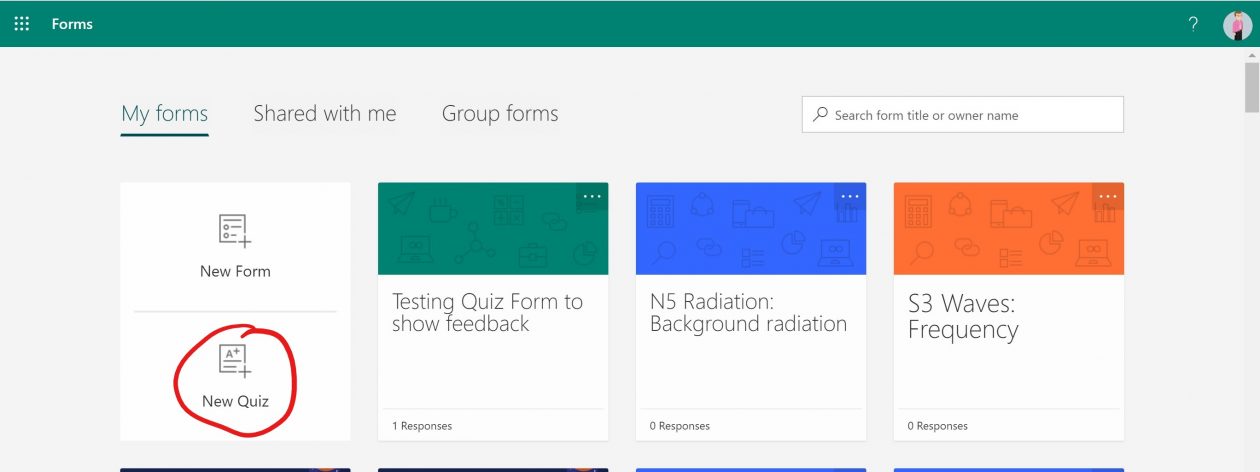Open the app launcher waffle icon
Screen dimensions: 1260x472
point(22,24)
